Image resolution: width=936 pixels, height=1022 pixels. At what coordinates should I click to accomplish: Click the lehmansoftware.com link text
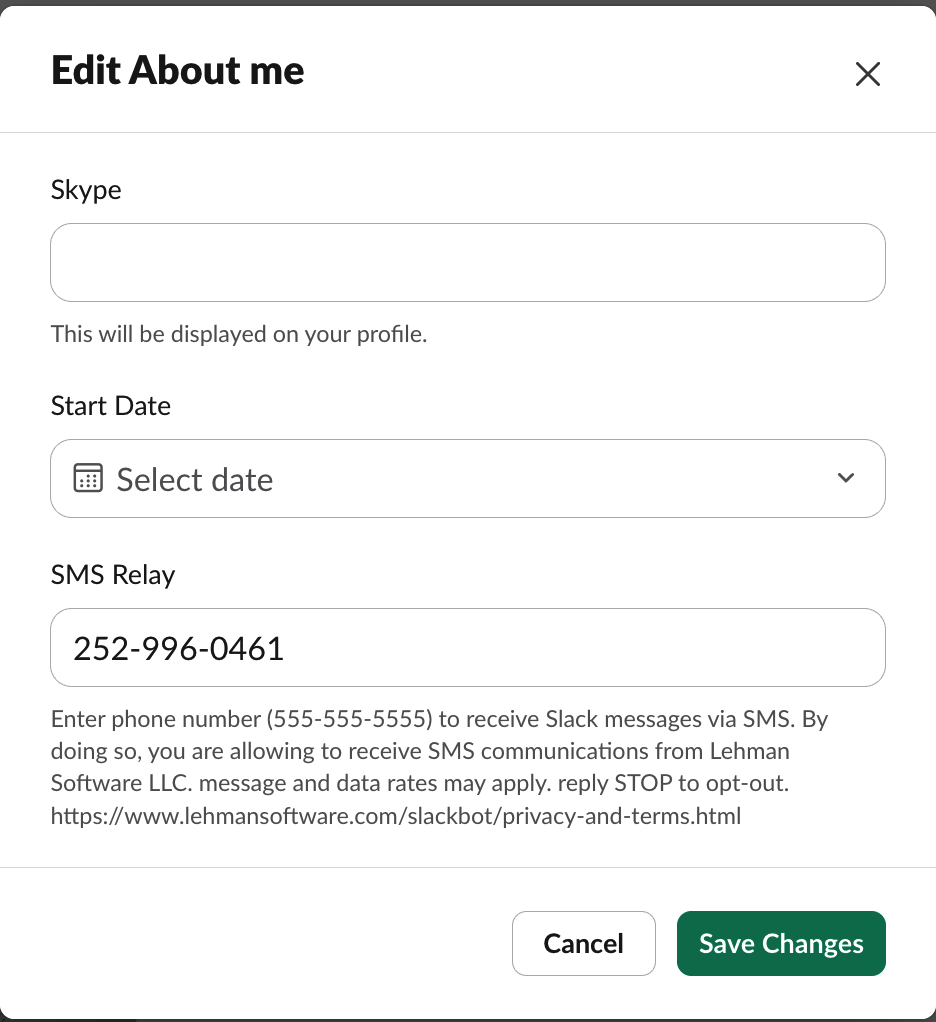[395, 815]
